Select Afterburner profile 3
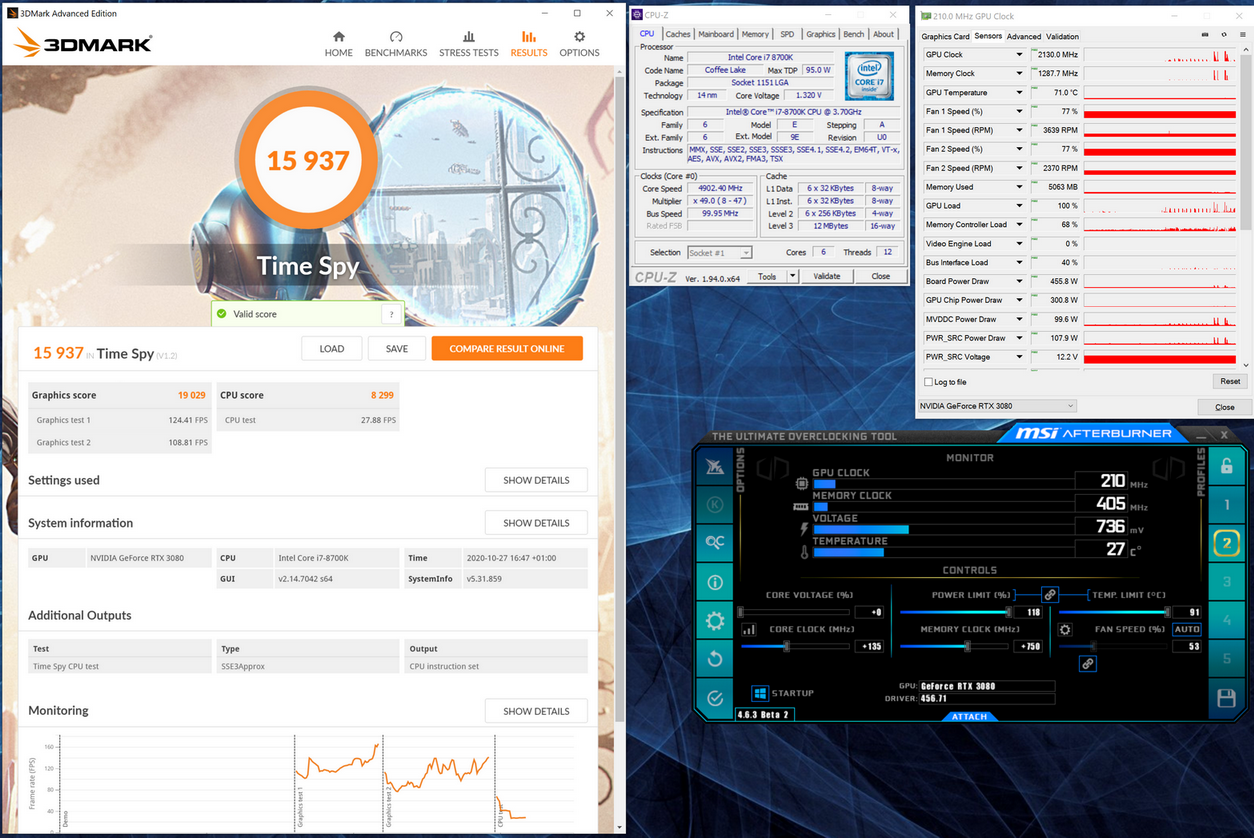 [1226, 582]
